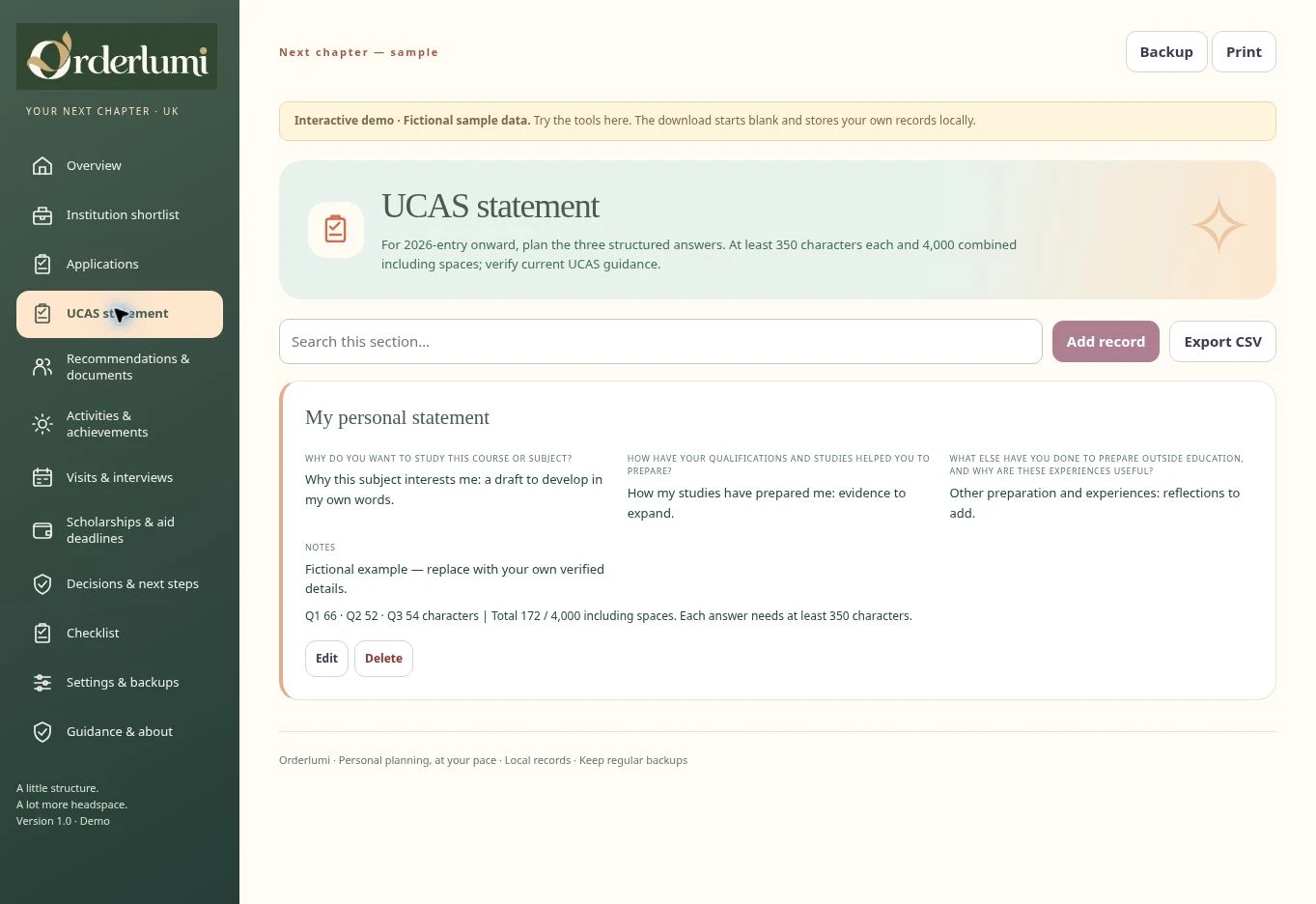Click the Overview house icon
1316x904 pixels.
click(x=42, y=166)
